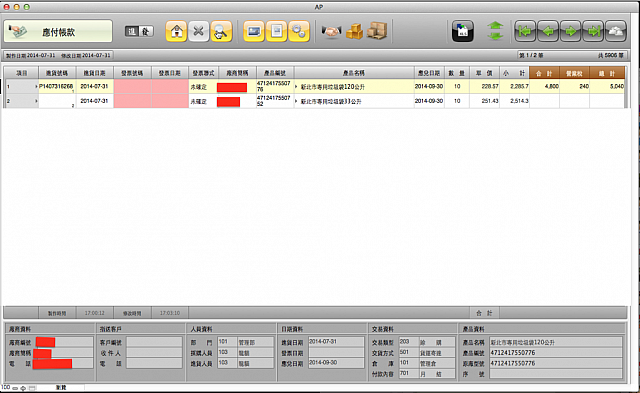
Task: Click the black floppy disk save icon
Action: pos(462,31)
